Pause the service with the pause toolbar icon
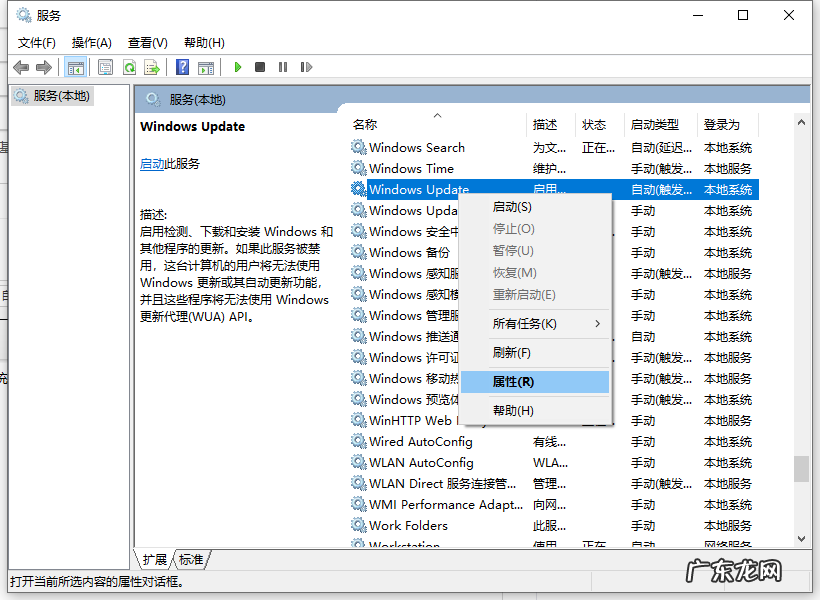The width and height of the screenshot is (820, 600). click(284, 66)
